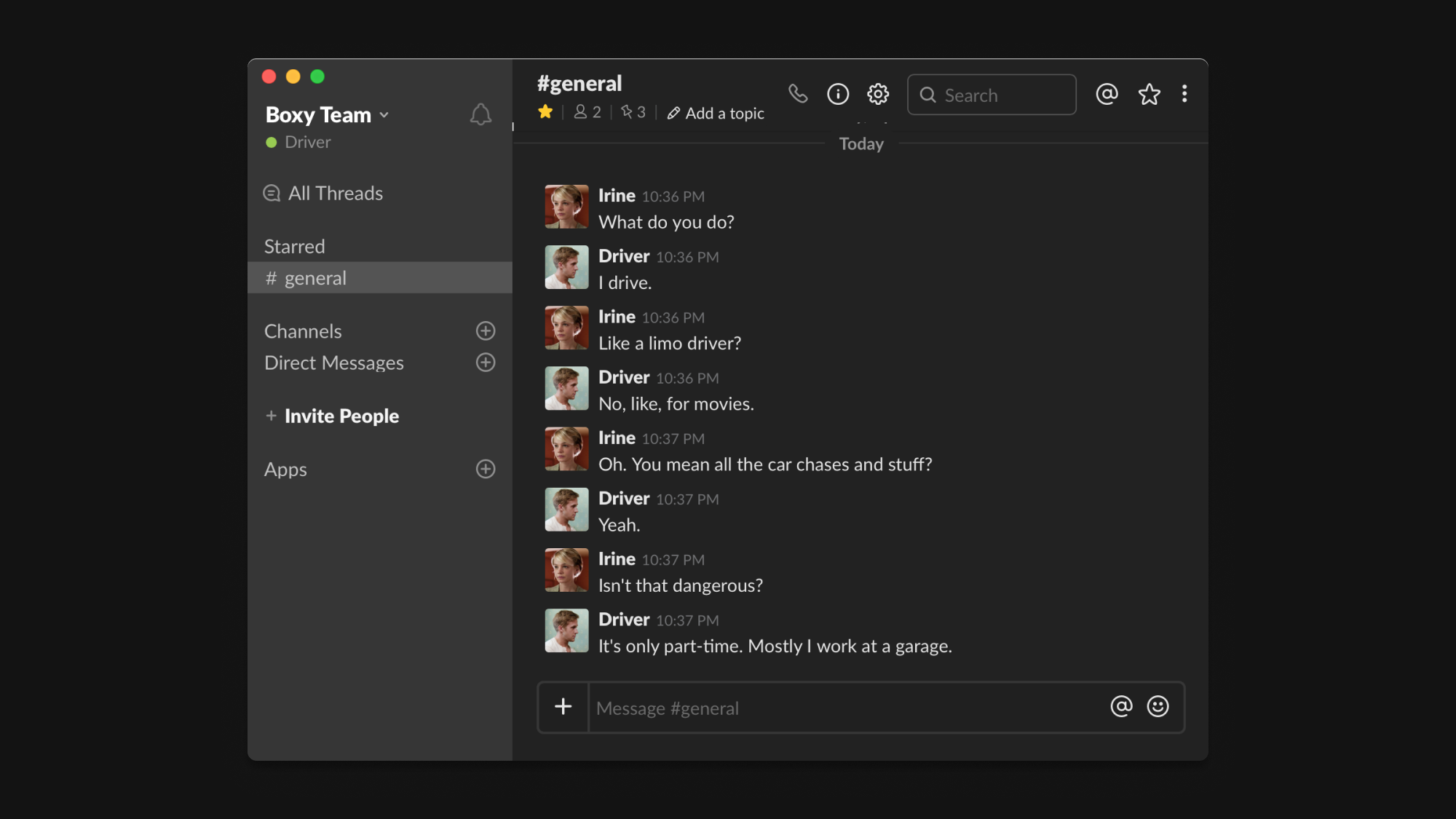Open the Boxy Team workspace dropdown
The height and width of the screenshot is (819, 1456).
pyautogui.click(x=327, y=115)
